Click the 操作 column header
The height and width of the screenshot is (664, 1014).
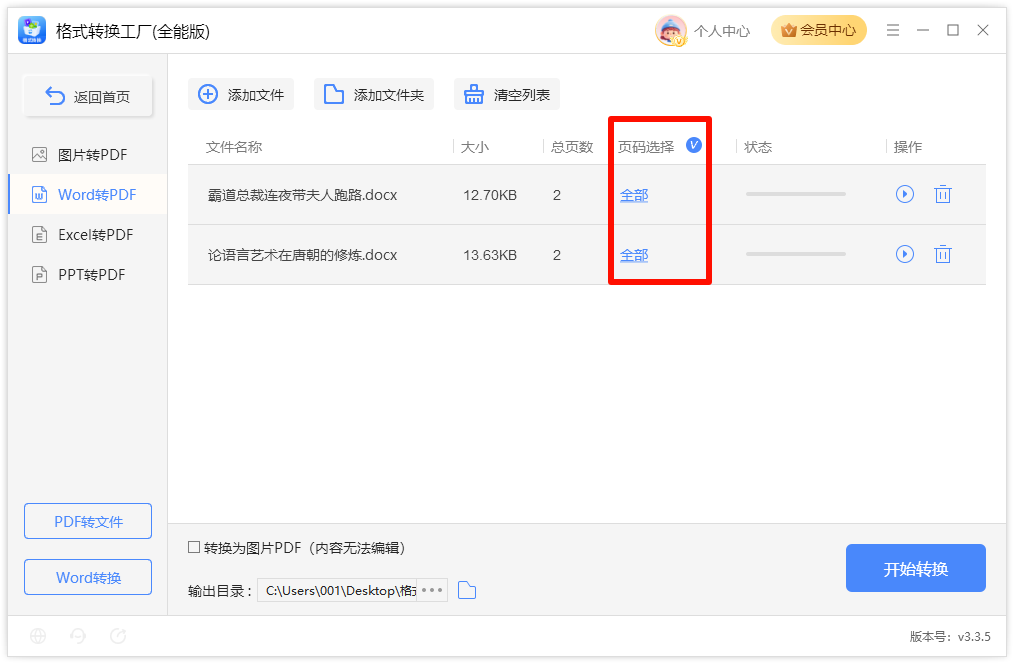907,147
